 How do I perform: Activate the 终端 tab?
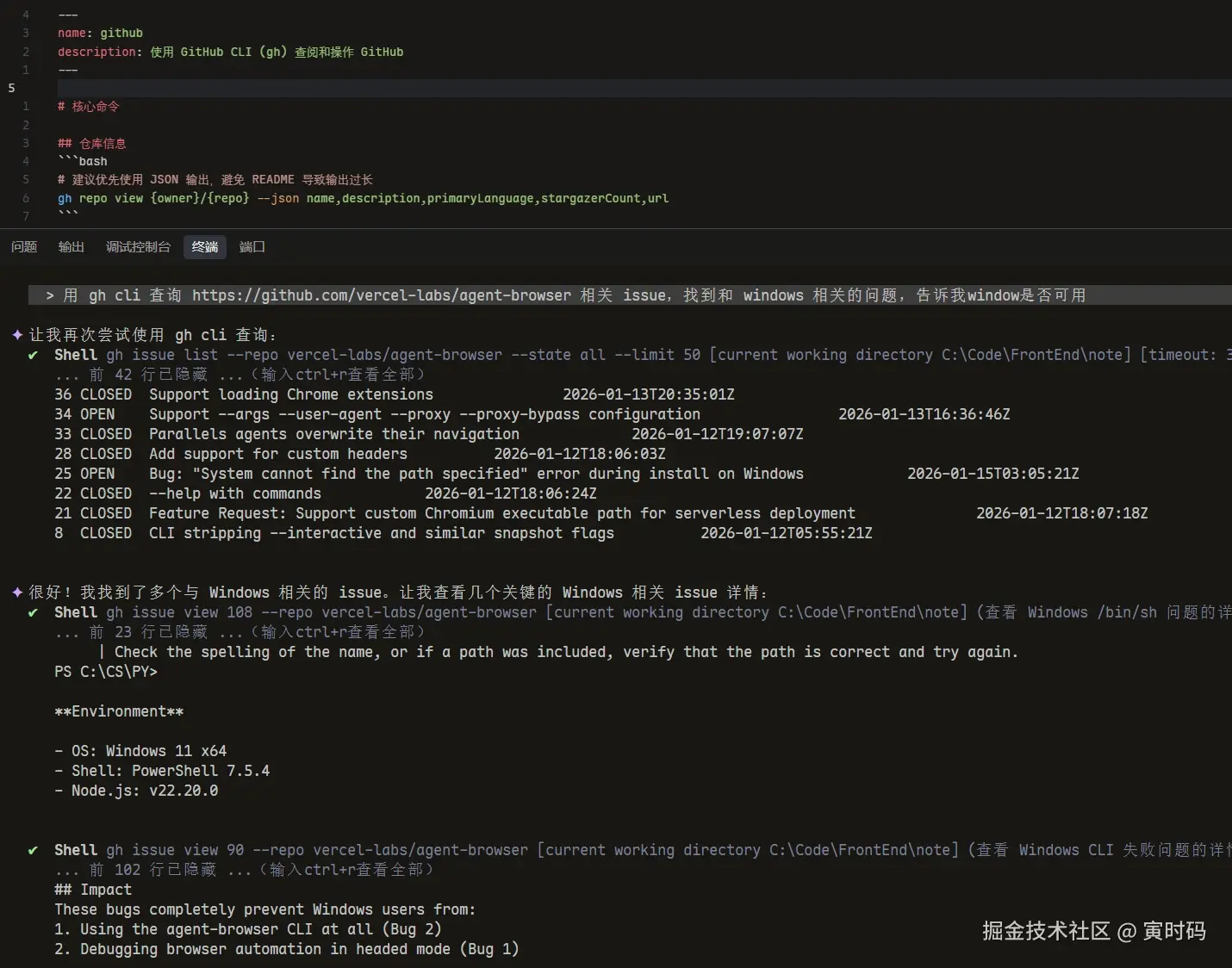pos(205,247)
